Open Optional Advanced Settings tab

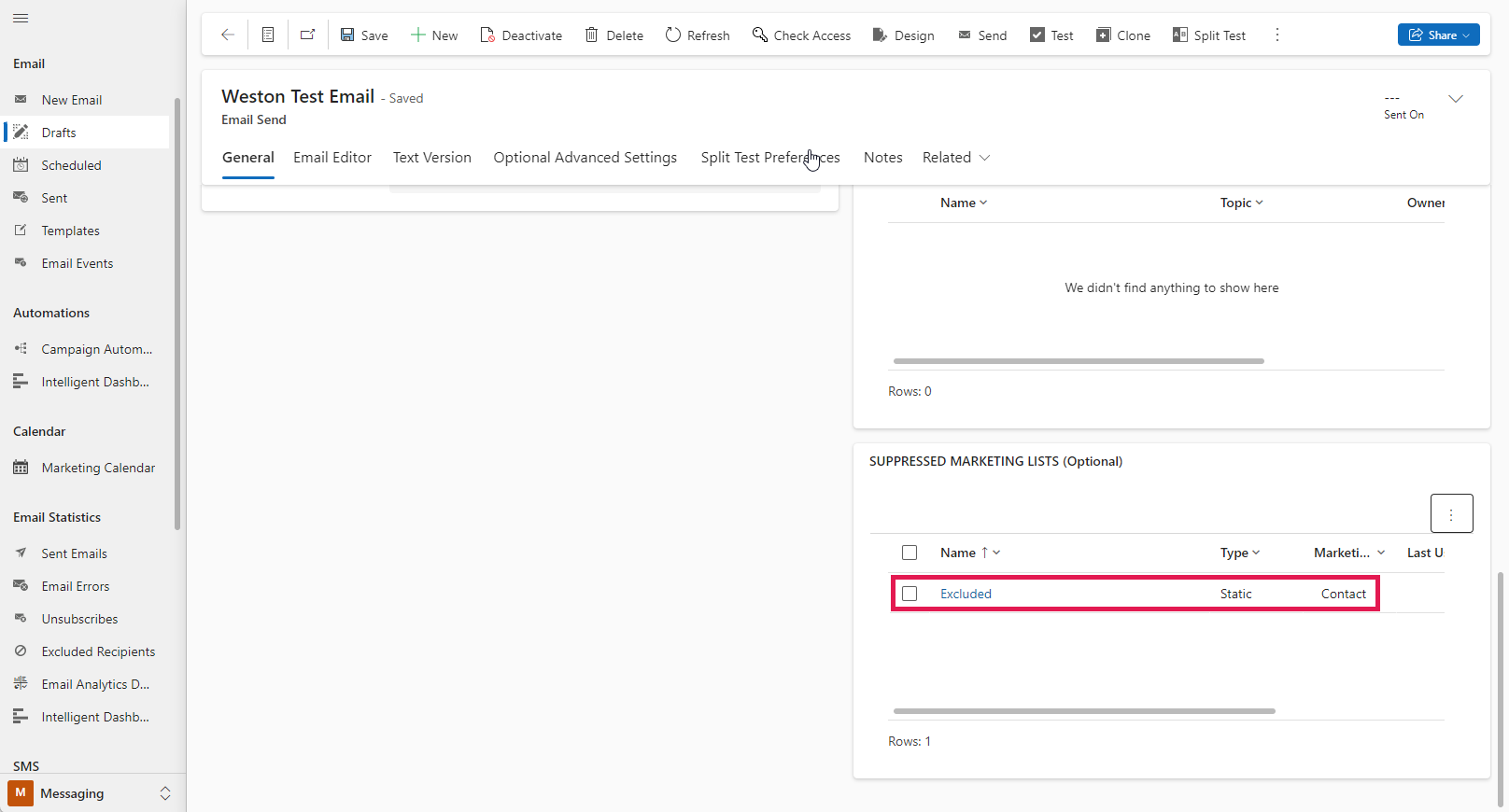coord(585,158)
